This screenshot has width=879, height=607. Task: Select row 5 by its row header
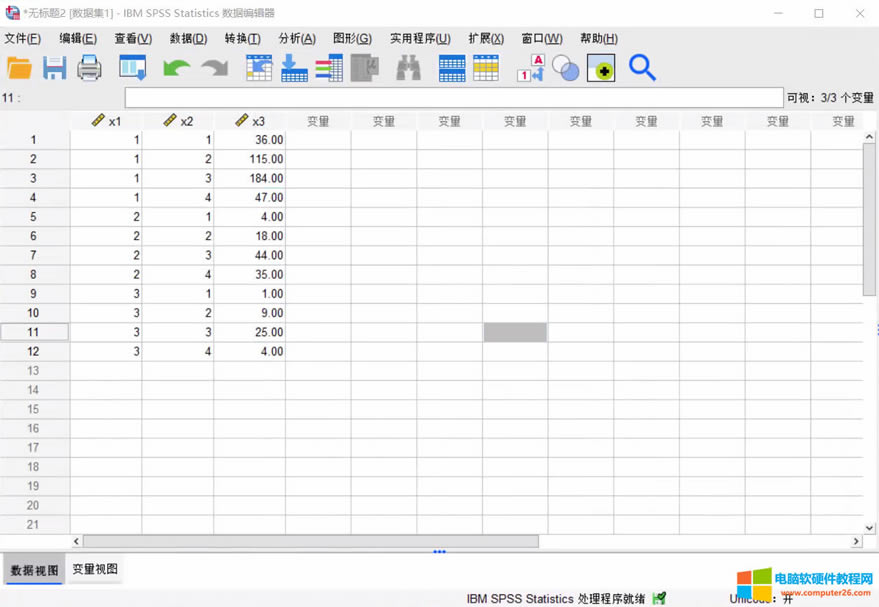[34, 217]
